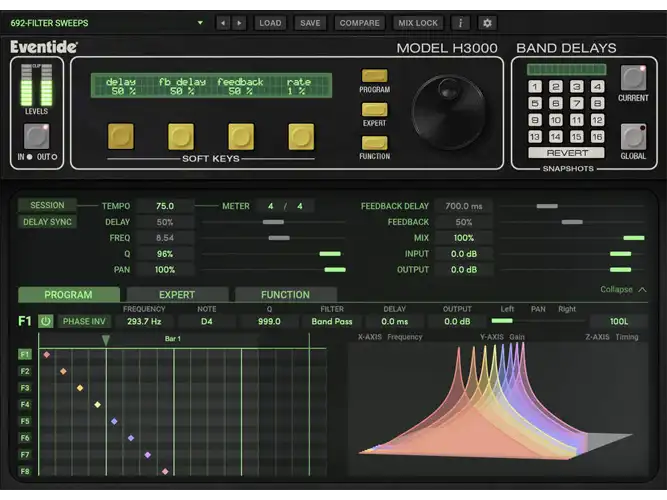Click the LOAD button
The image size is (667, 500).
click(270, 23)
